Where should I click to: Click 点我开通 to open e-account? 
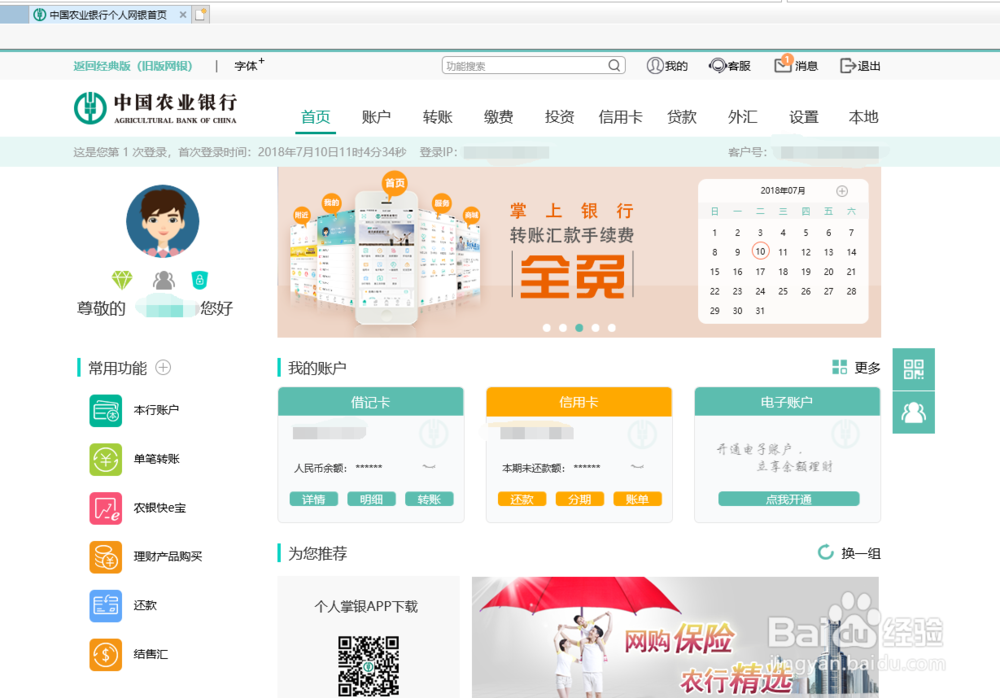tap(788, 499)
